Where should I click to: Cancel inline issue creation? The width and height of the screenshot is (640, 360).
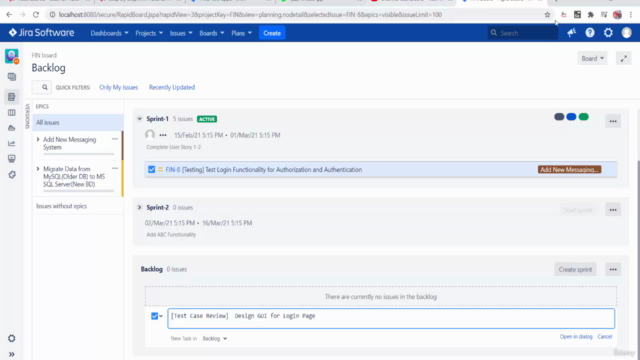coord(604,337)
